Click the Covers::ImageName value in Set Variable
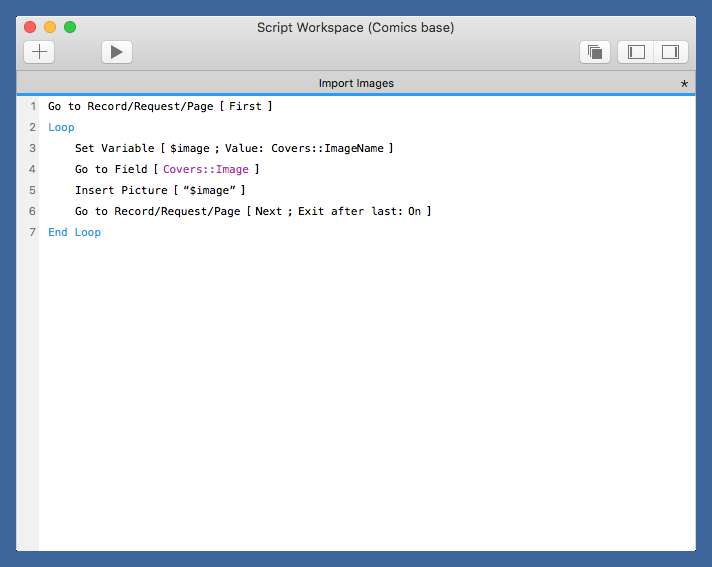This screenshot has width=712, height=567. [327, 148]
